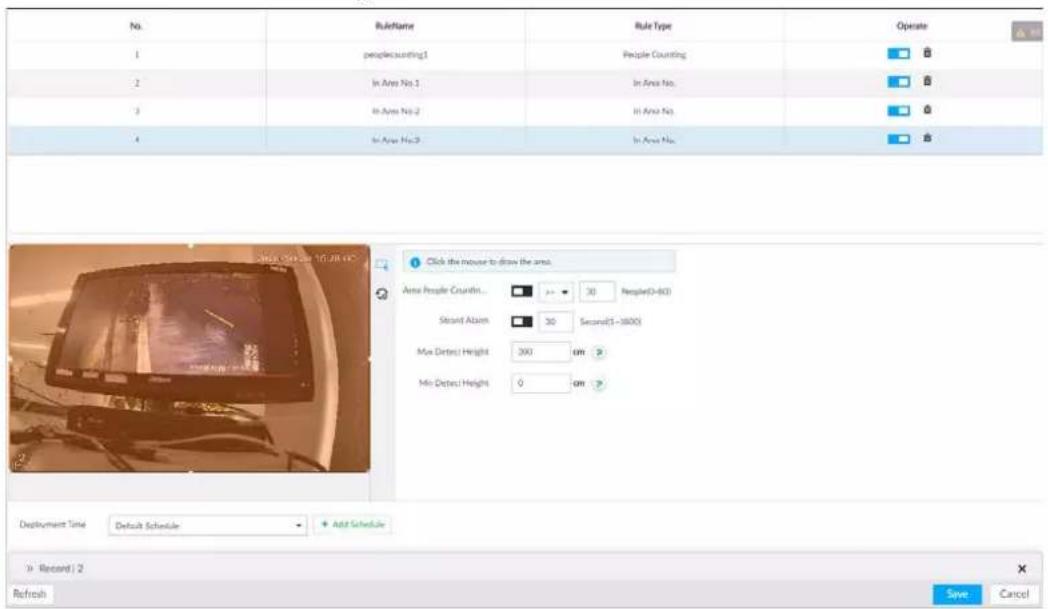The image size is (1048, 609).
Task: Delete the In Area No.3 rule
Action: [927, 138]
